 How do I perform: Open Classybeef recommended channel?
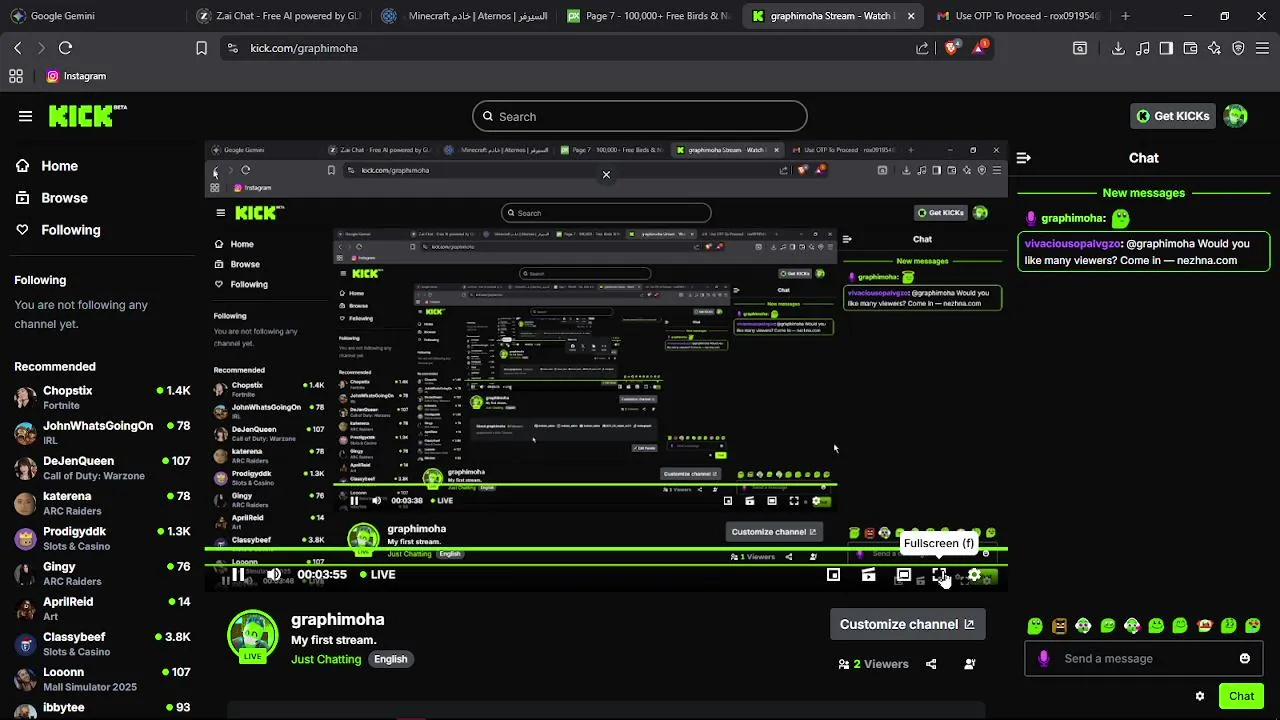(x=100, y=644)
